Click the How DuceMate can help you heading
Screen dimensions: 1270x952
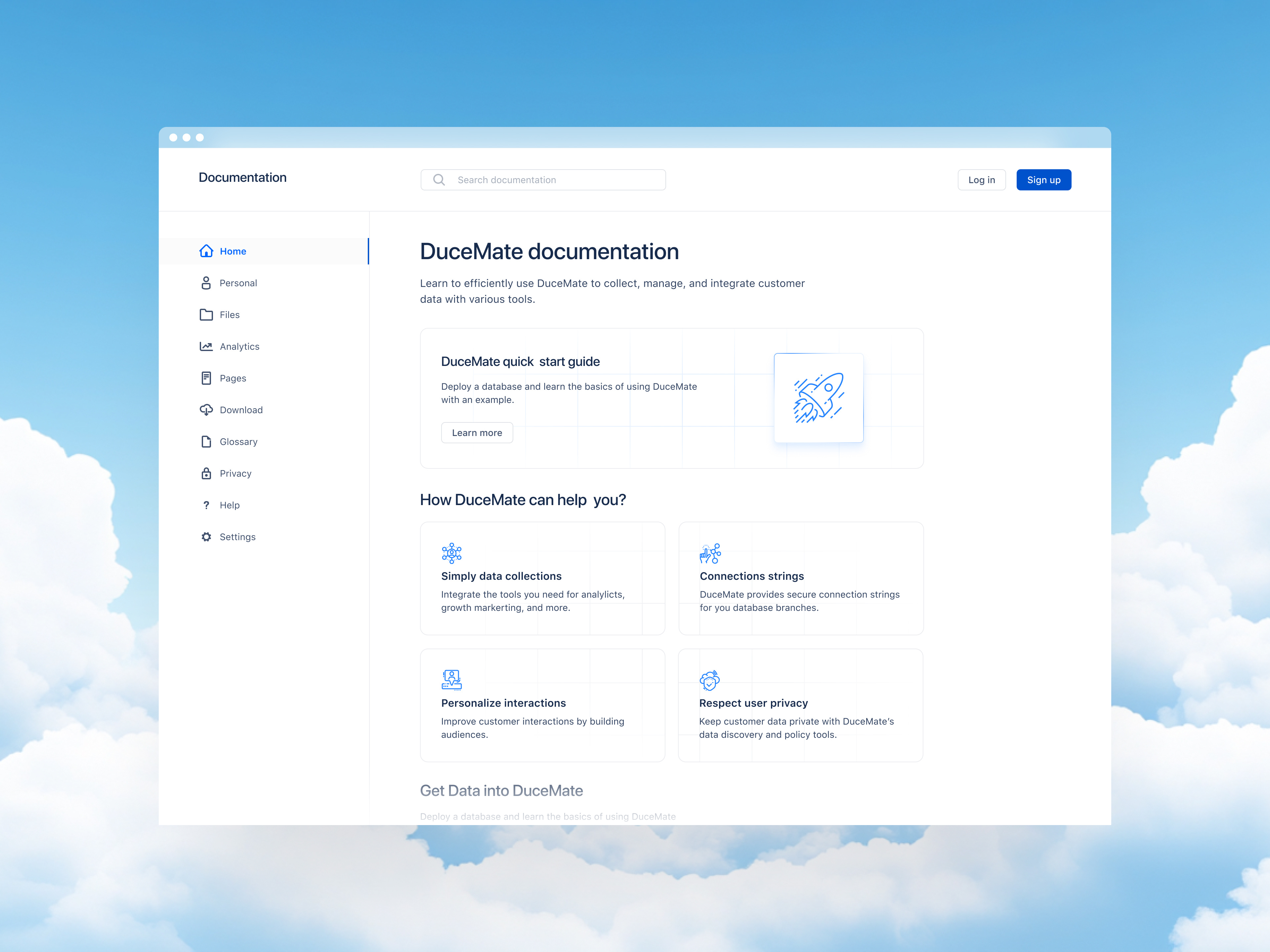[523, 500]
